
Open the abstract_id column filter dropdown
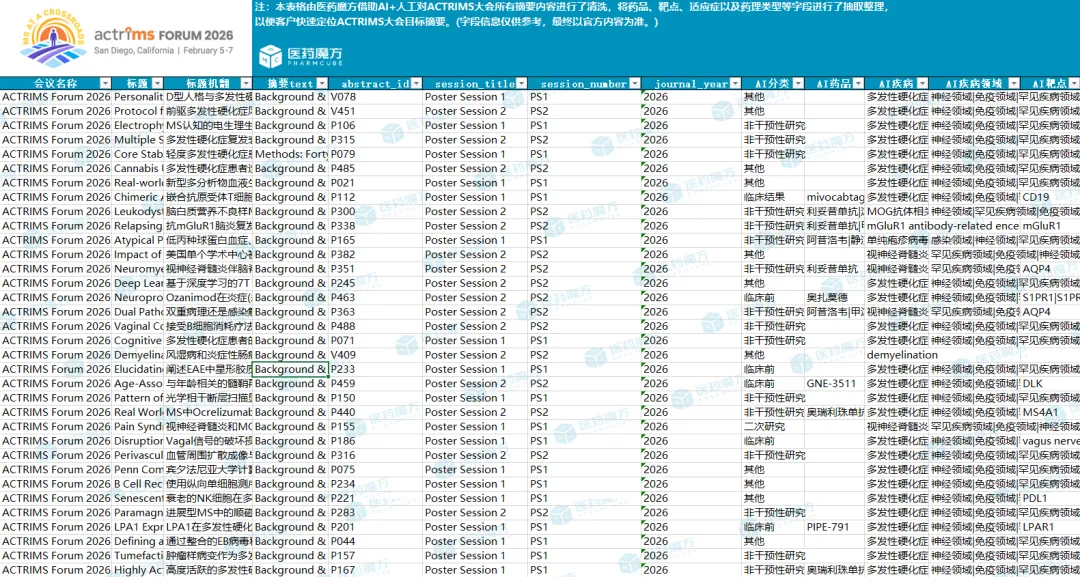click(x=416, y=83)
